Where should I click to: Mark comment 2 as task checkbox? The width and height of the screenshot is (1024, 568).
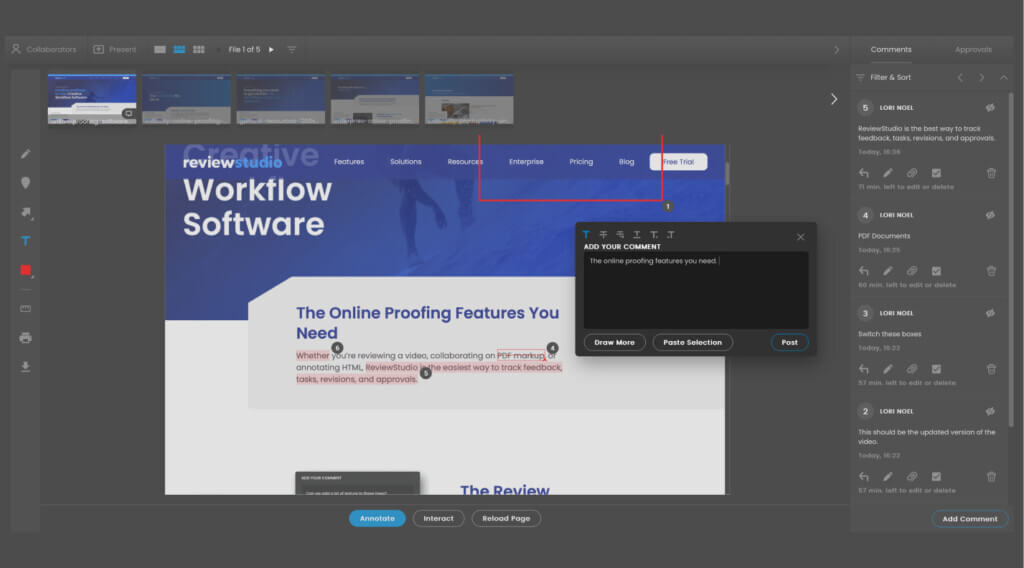click(x=936, y=477)
